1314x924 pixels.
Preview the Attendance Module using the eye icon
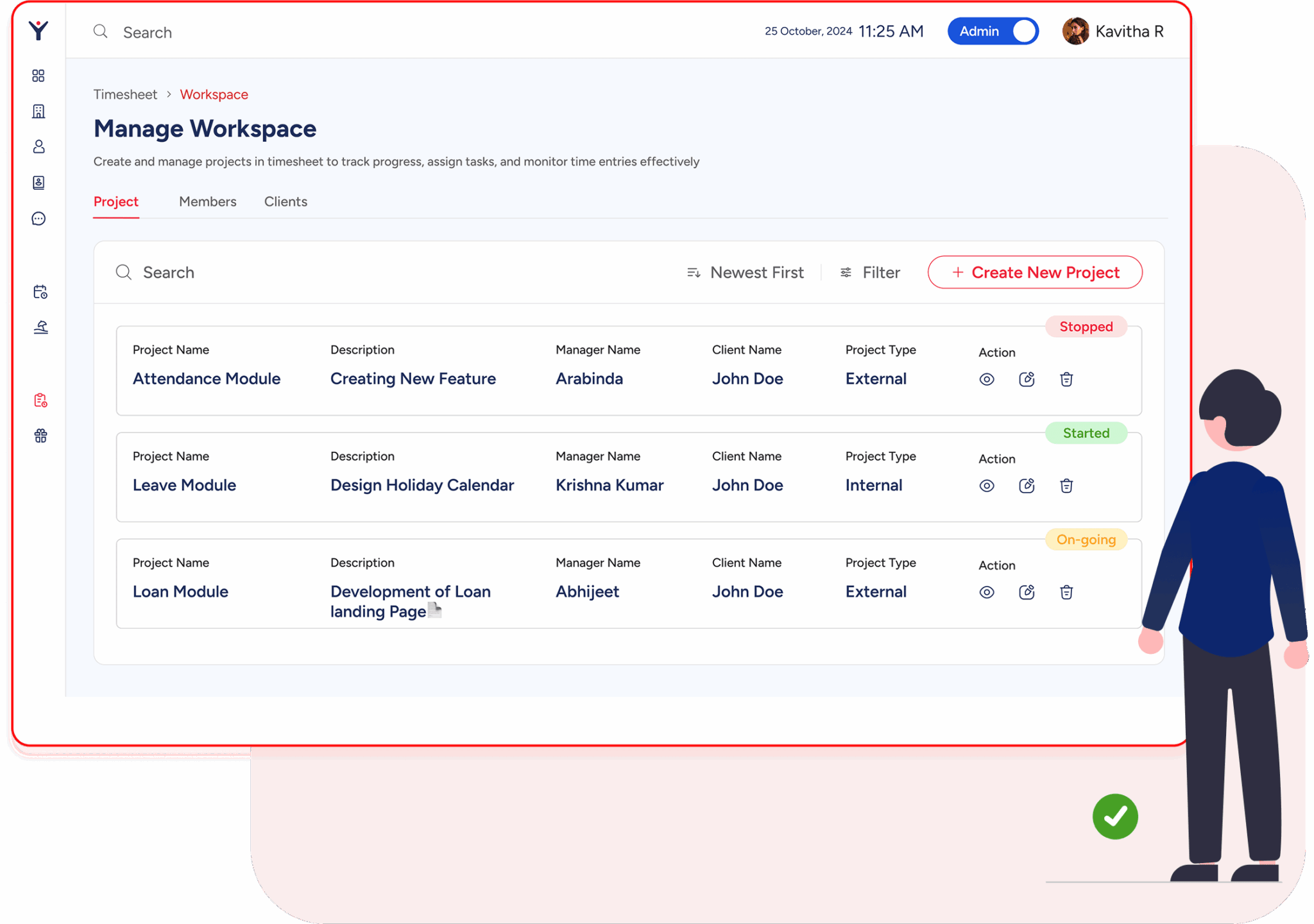(x=986, y=379)
